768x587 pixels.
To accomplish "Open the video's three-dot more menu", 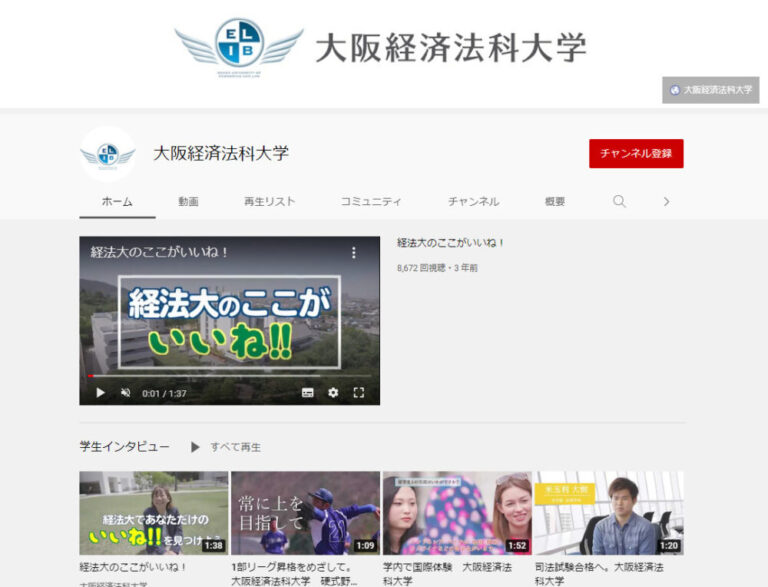I will [x=353, y=253].
